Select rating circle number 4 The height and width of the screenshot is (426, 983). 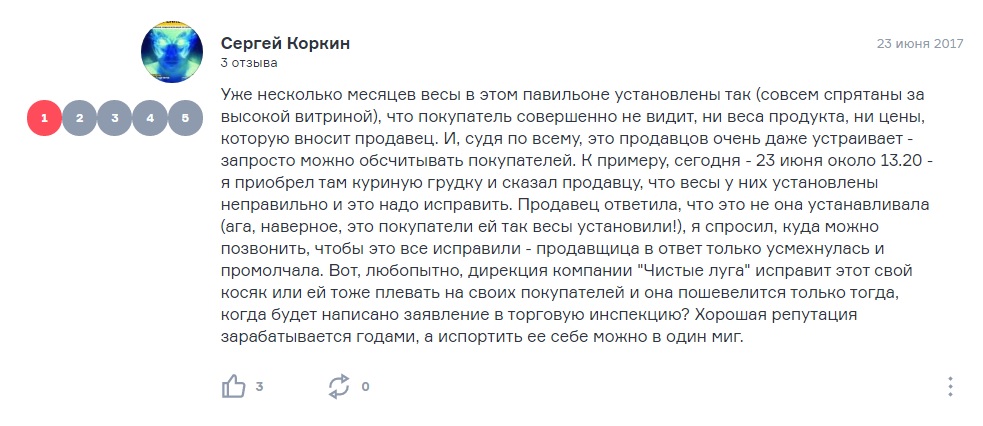[150, 118]
